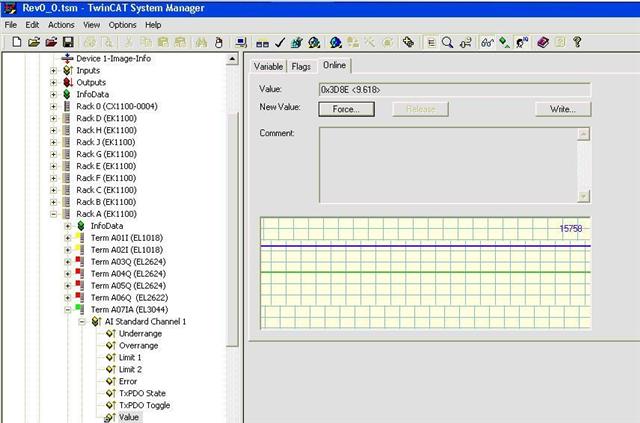Image resolution: width=640 pixels, height=423 pixels.
Task: Click the Set/Reset Run Mode icon
Action: (314, 42)
